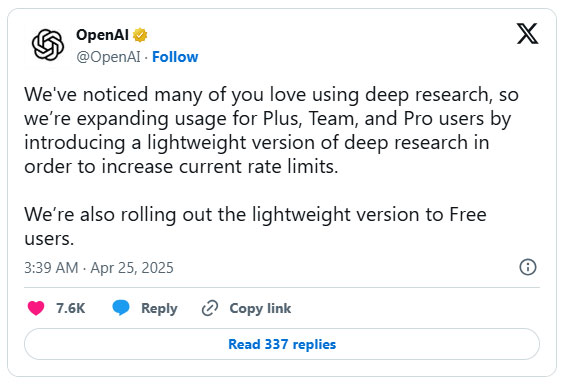Open the X logo link
Screen dimensions: 566x390
tap(527, 34)
